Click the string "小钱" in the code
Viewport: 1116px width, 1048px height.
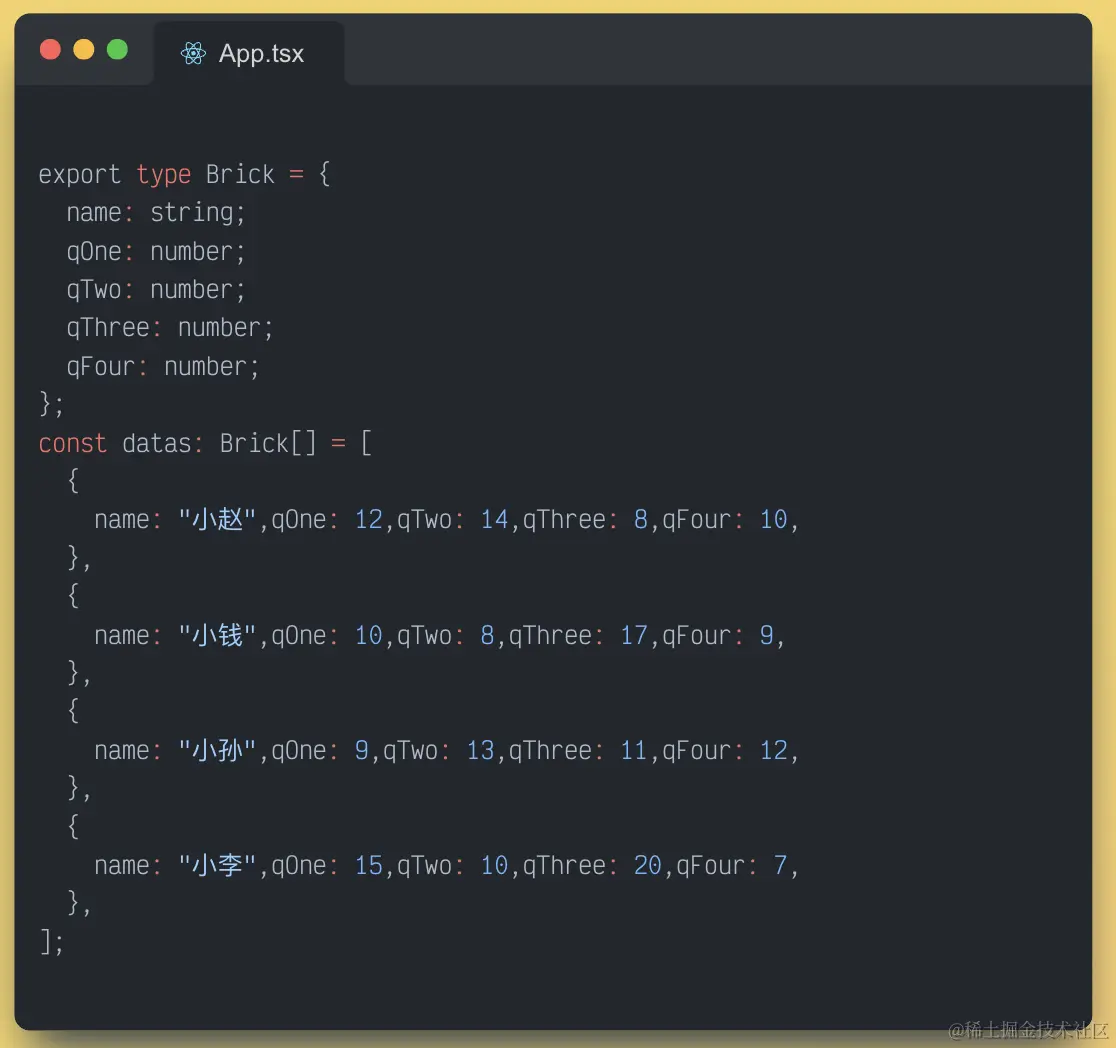pos(217,635)
